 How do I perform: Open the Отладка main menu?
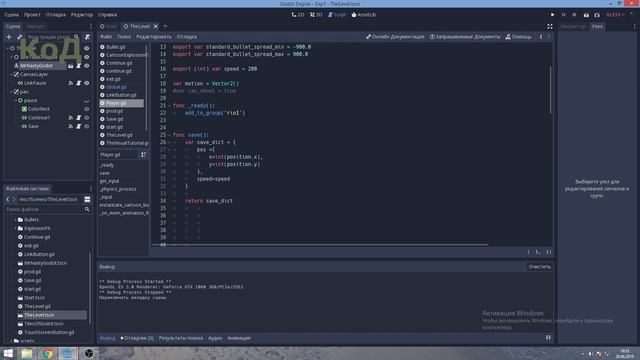[x=56, y=15]
